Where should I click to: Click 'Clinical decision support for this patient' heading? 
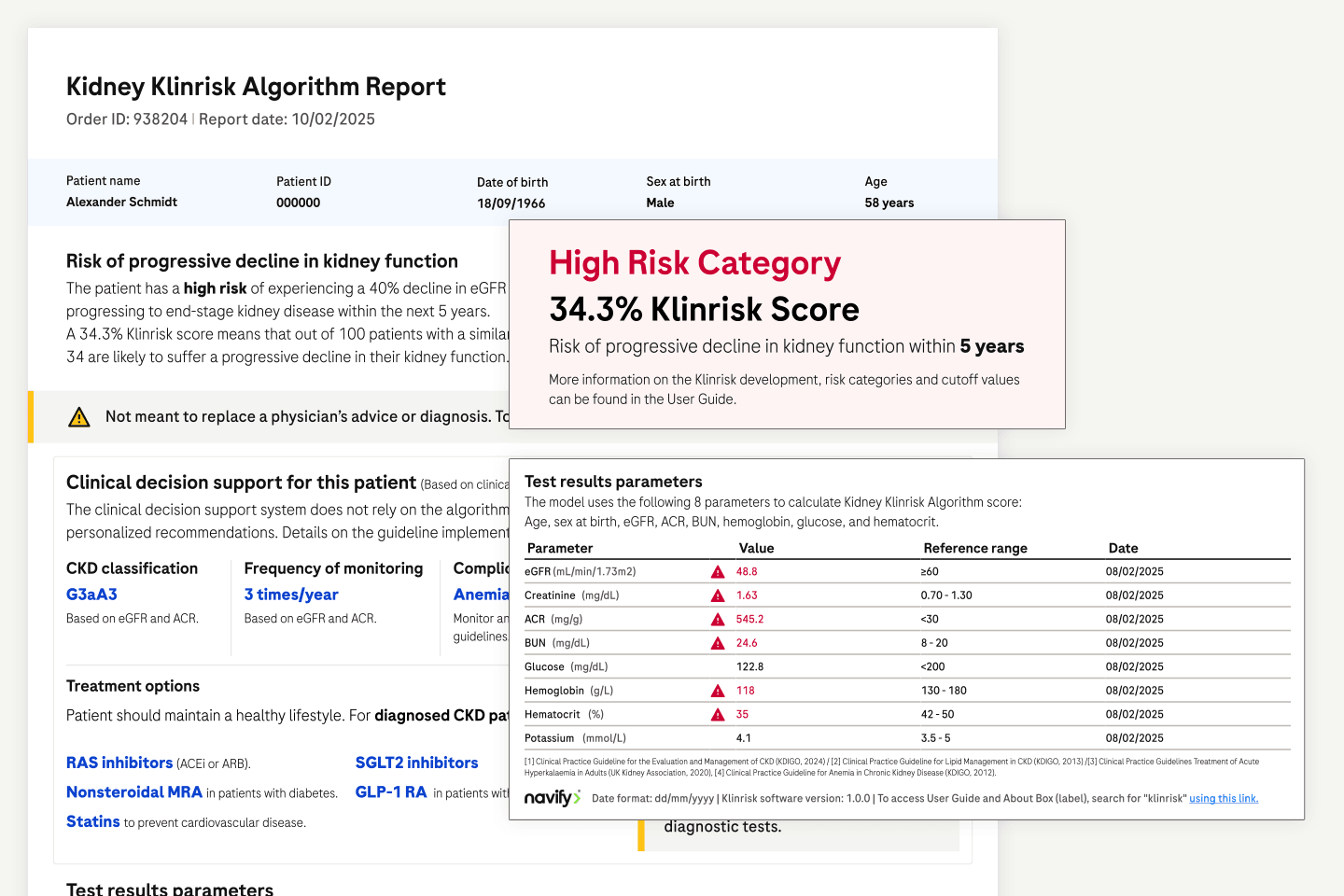(241, 483)
